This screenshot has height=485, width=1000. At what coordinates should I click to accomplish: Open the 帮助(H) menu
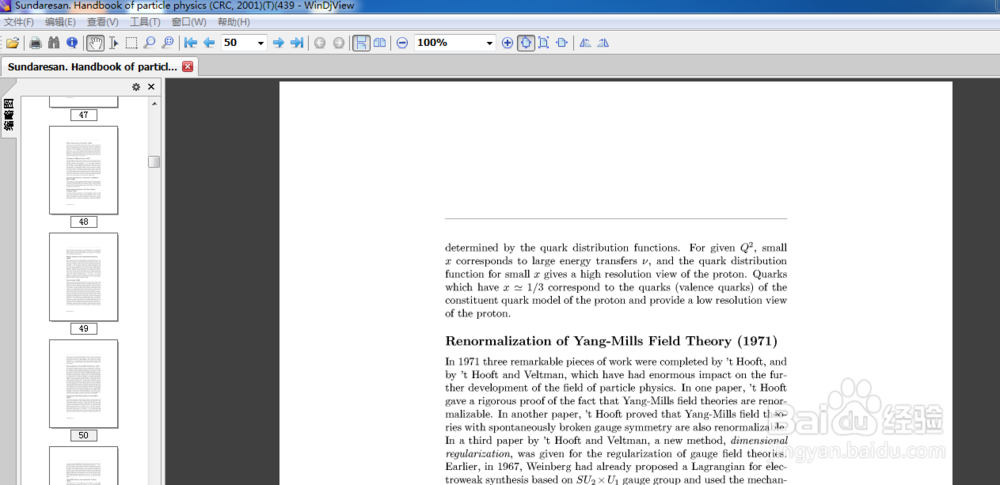[233, 22]
